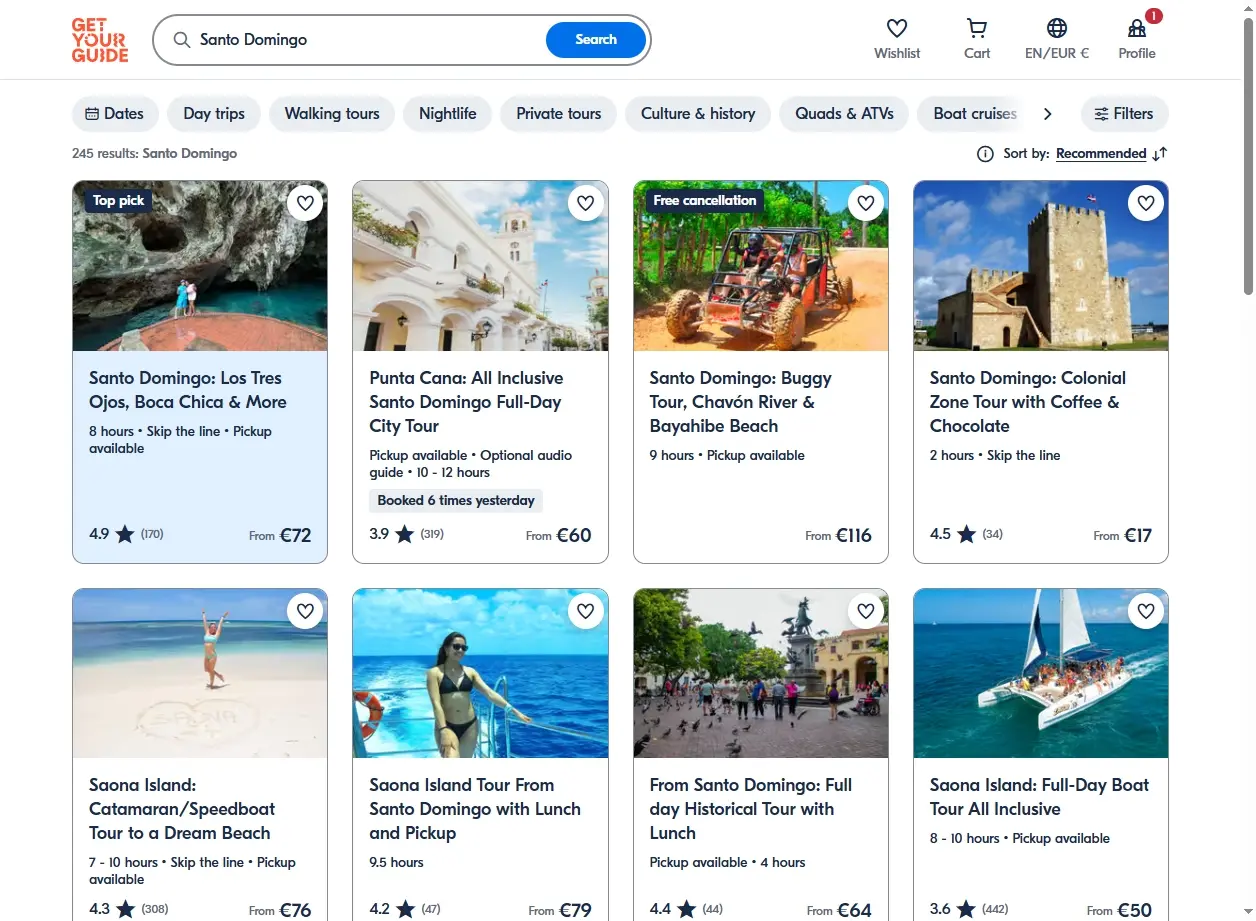This screenshot has height=921, width=1256.
Task: Click the beach photo of Saona Catamaran tour
Action: [x=200, y=673]
